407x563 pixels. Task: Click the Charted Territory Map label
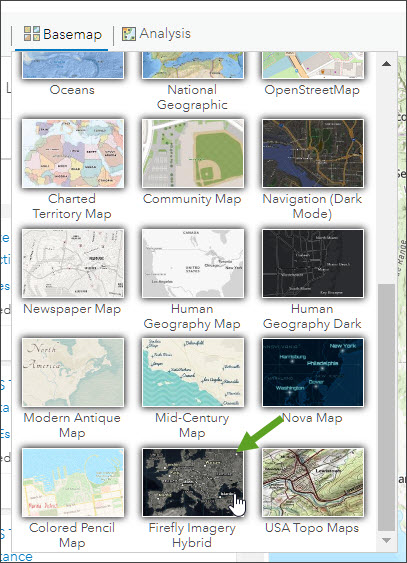point(72,206)
